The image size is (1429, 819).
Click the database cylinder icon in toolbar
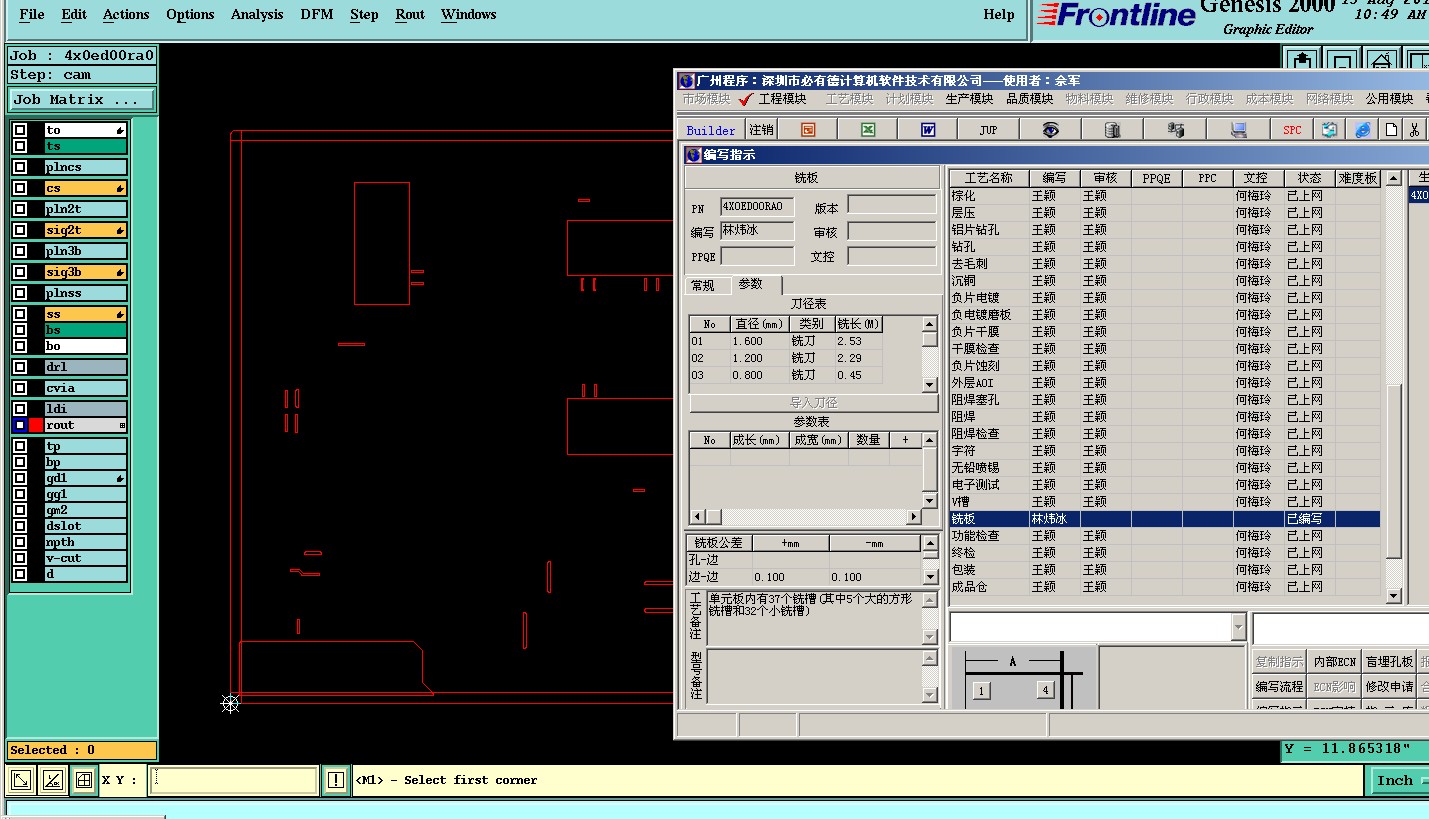1112,130
